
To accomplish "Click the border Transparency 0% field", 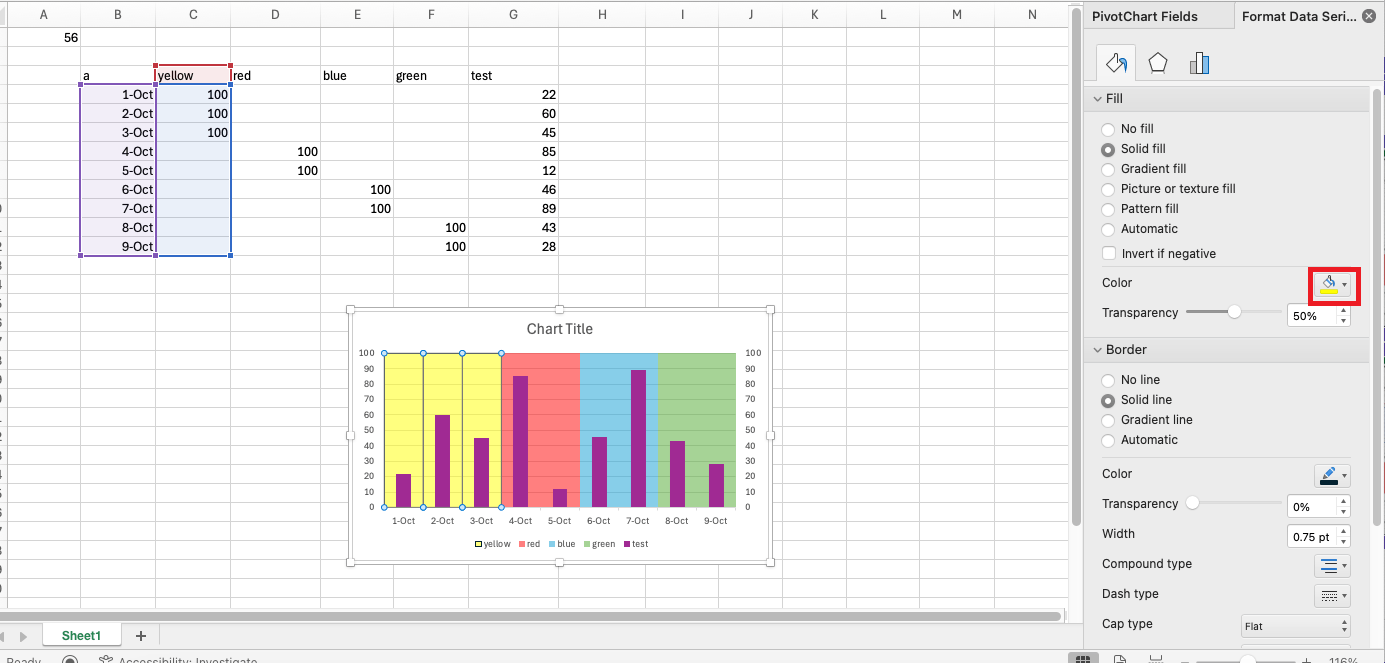I will 1312,506.
